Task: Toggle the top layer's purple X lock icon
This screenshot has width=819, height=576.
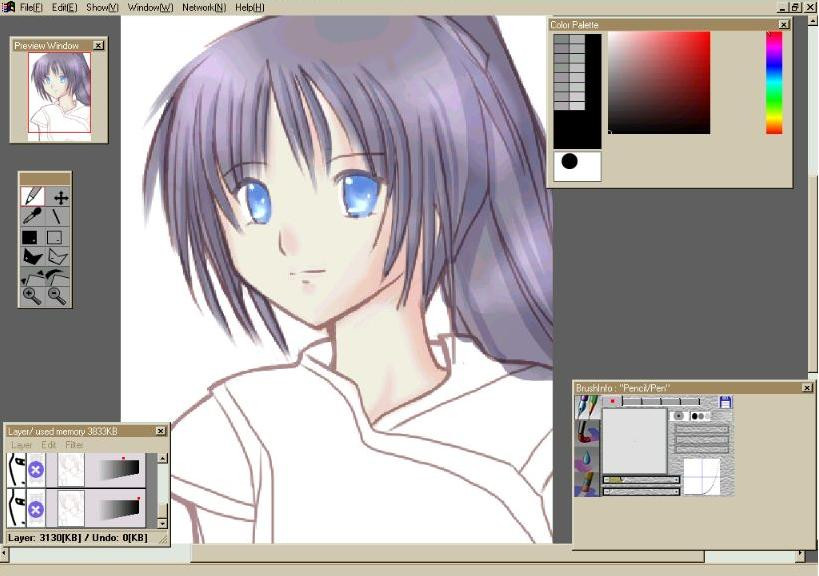Action: tap(36, 469)
